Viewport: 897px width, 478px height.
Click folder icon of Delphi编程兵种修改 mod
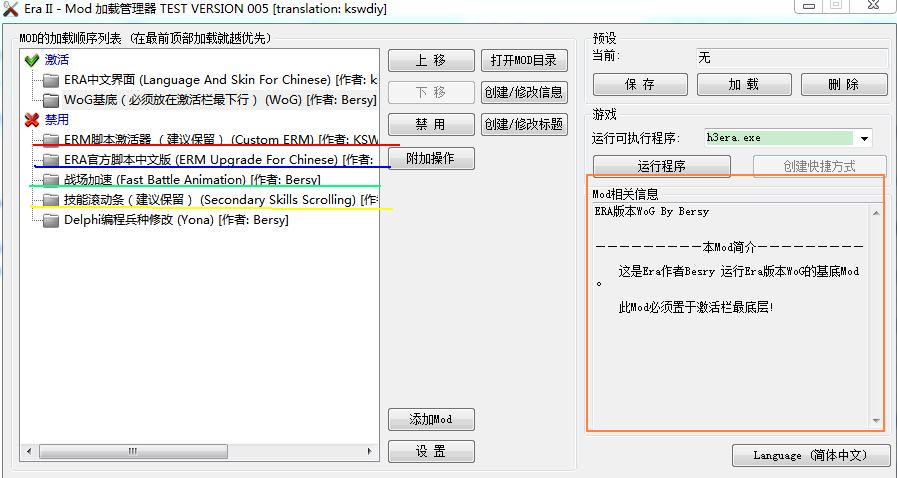coord(51,220)
